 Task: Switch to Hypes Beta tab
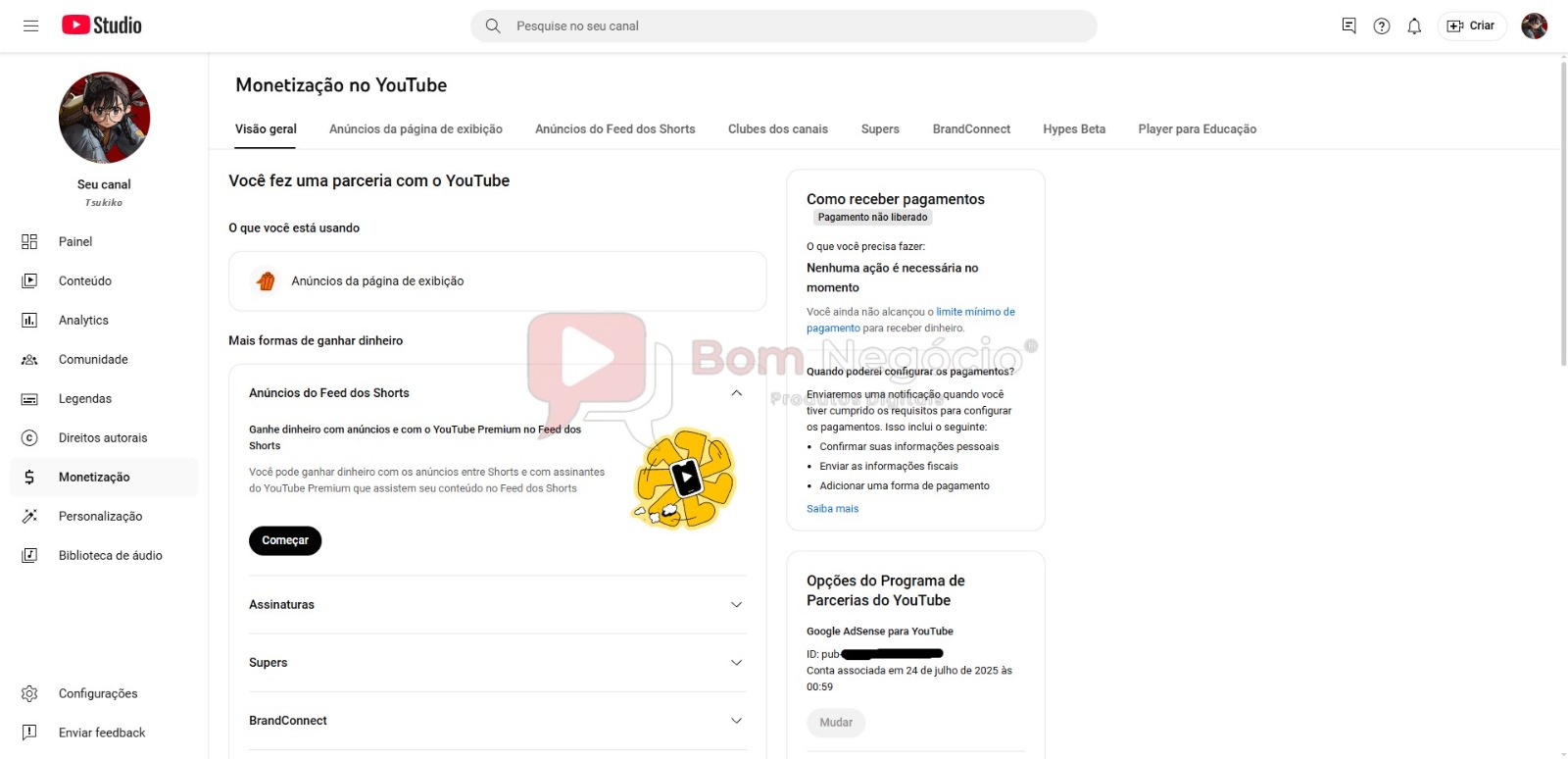(1074, 129)
